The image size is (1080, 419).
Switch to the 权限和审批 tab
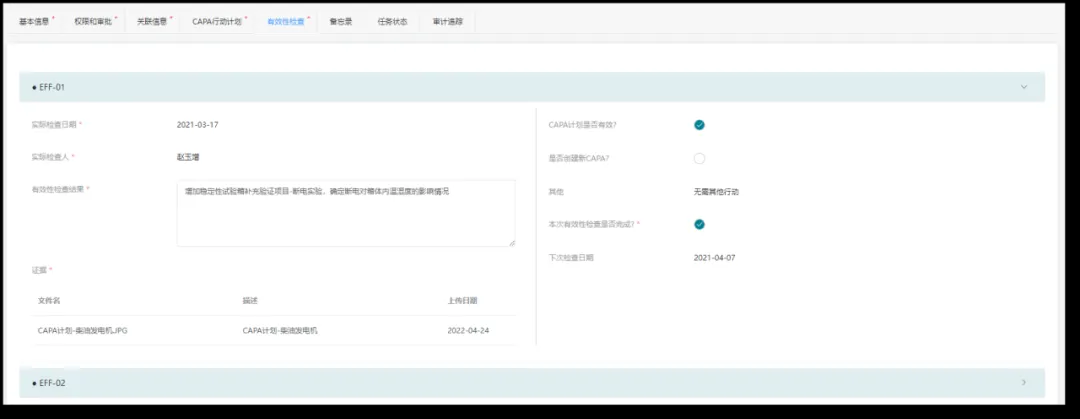[91, 21]
